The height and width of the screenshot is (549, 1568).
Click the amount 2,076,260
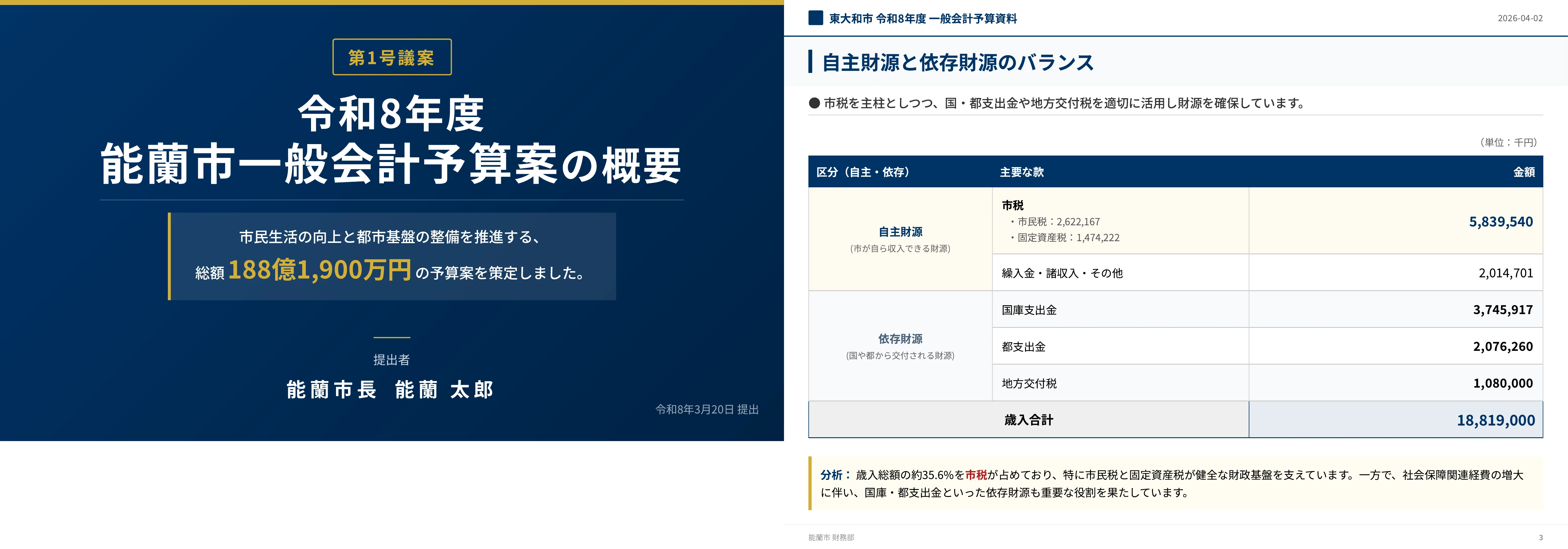1503,347
